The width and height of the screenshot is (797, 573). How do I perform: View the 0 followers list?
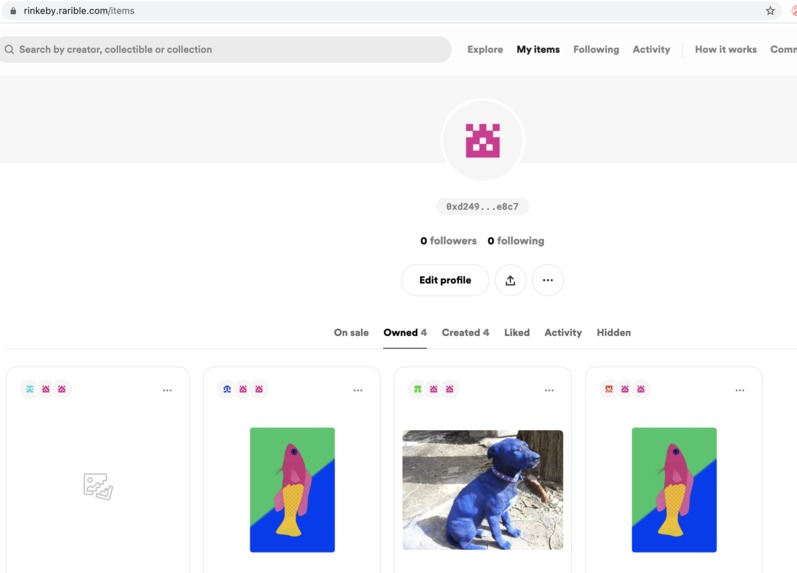point(448,240)
